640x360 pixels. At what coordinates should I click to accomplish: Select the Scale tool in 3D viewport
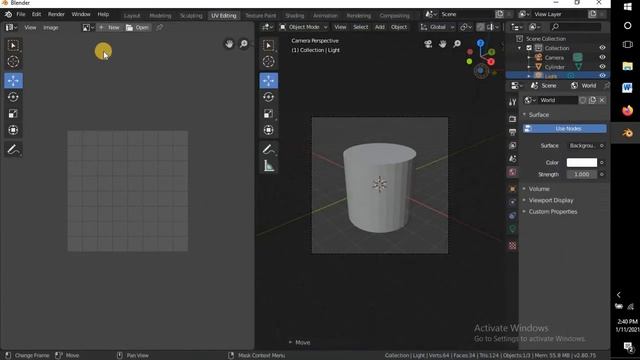pyautogui.click(x=269, y=113)
